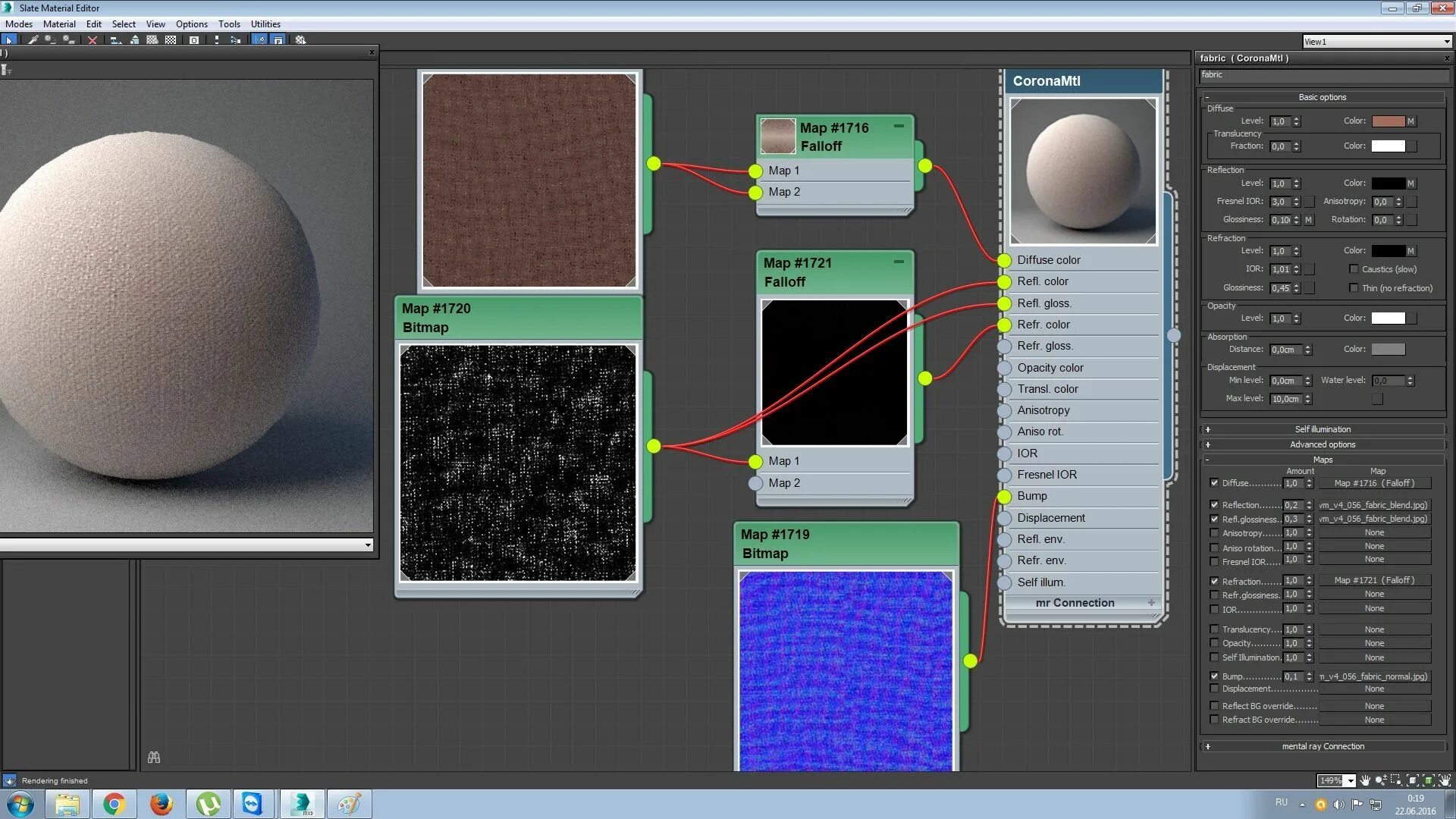The image size is (1456, 819).
Task: Click the Zoom magnifier tool in navigation bar
Action: (x=1381, y=780)
